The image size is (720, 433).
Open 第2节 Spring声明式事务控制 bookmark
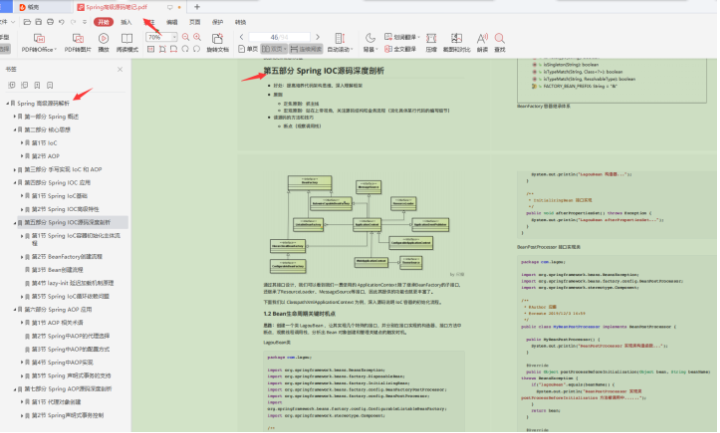68,416
